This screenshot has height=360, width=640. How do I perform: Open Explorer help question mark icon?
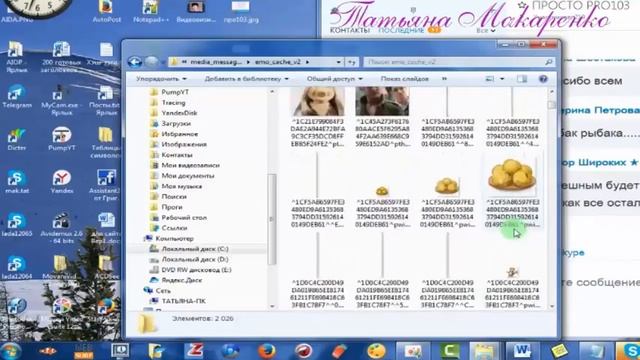pos(543,79)
